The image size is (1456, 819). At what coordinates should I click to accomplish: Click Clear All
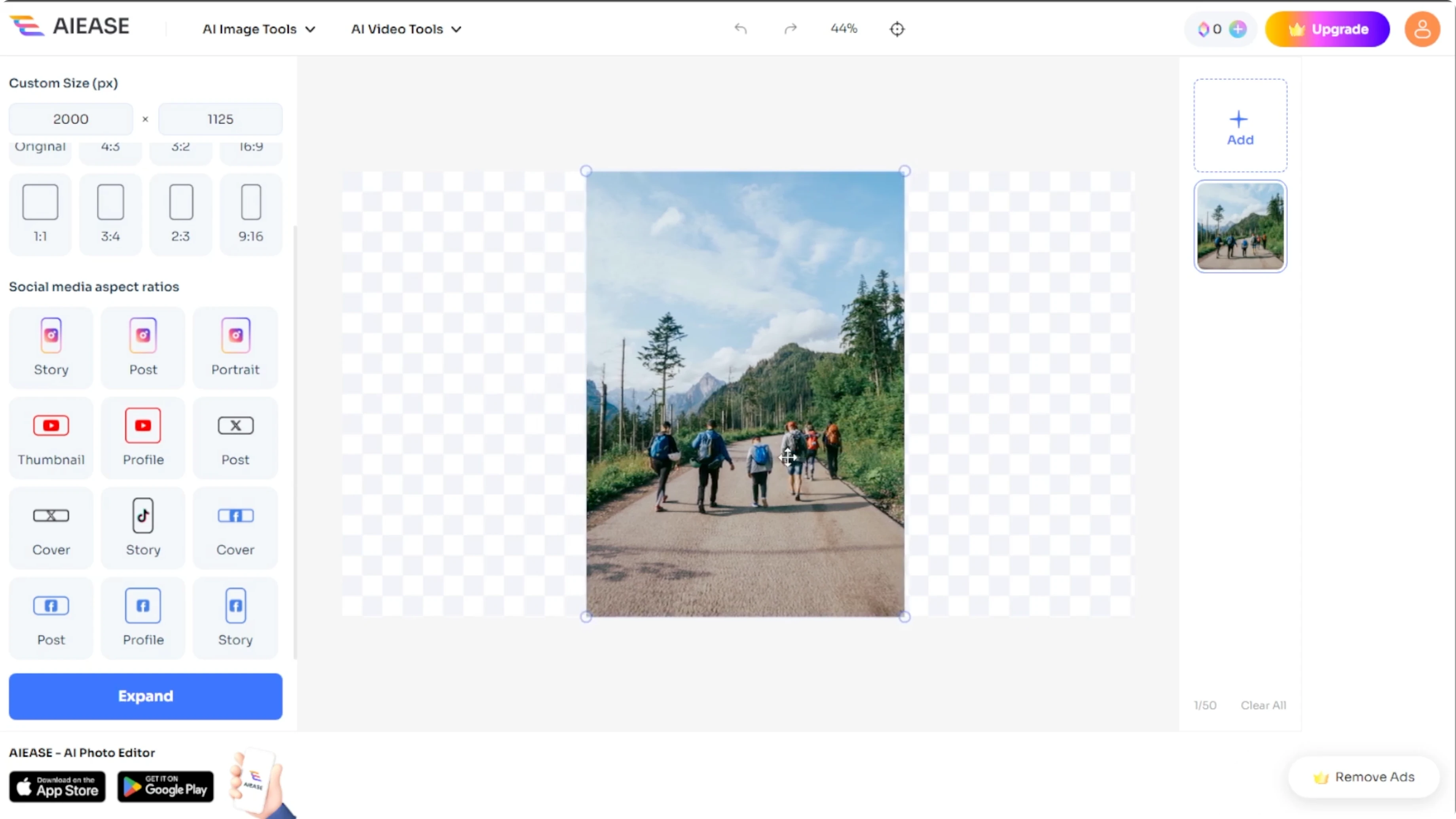pos(1263,705)
